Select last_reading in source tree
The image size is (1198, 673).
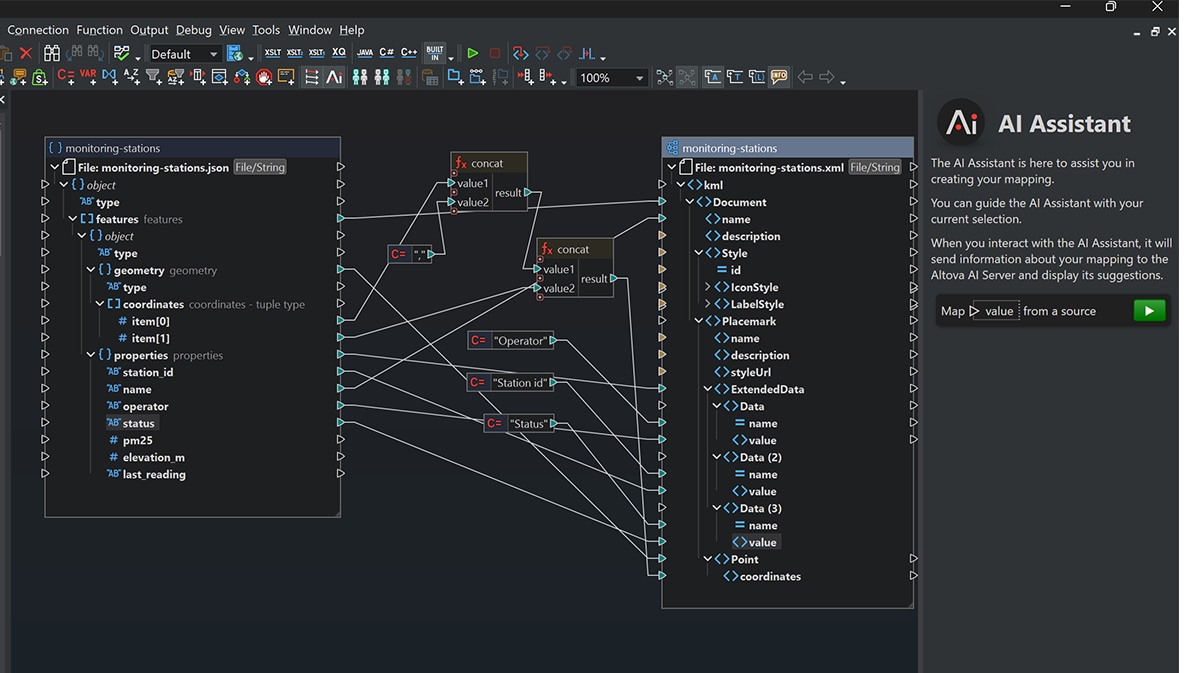(x=154, y=474)
